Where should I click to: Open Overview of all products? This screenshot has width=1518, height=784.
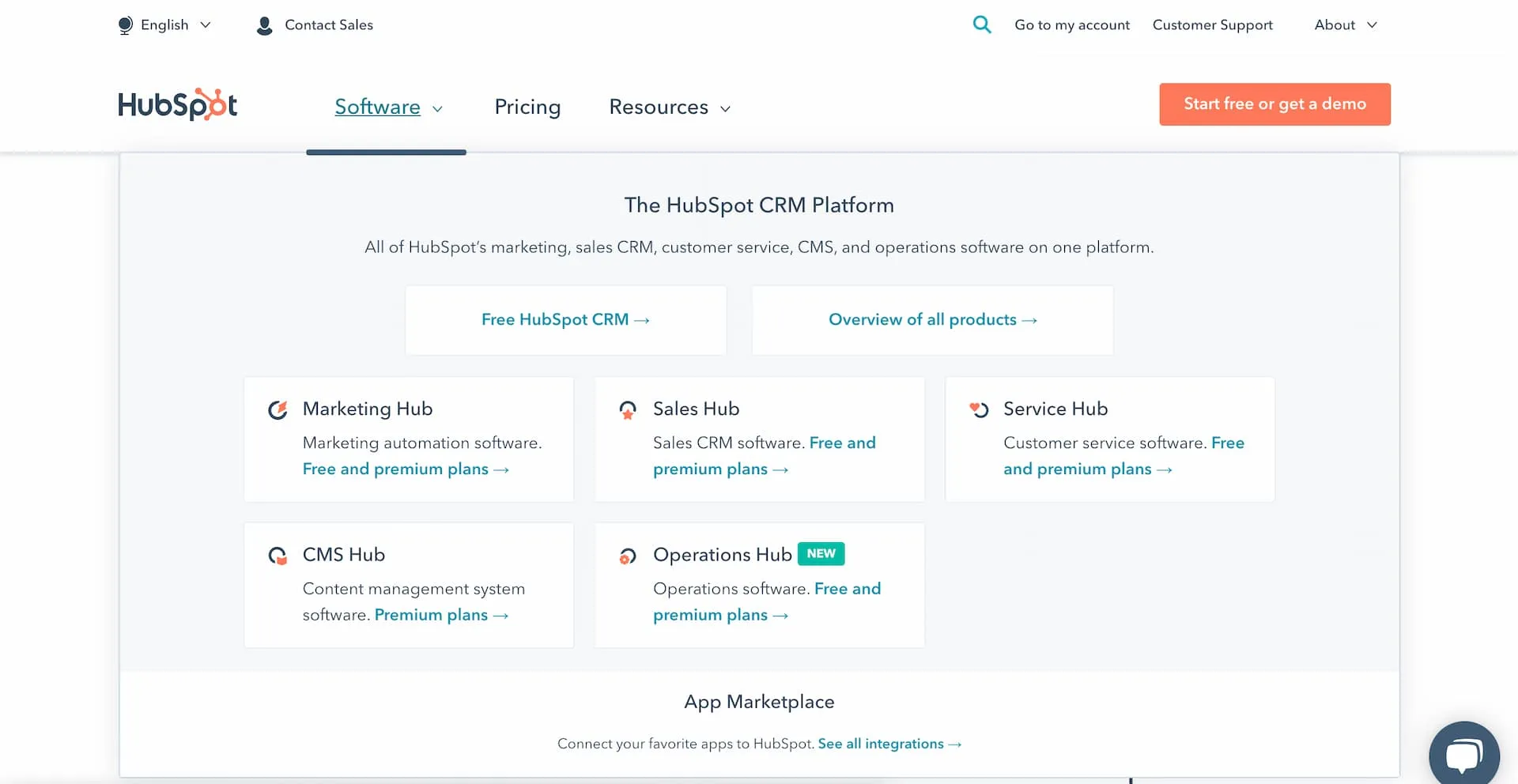[932, 320]
